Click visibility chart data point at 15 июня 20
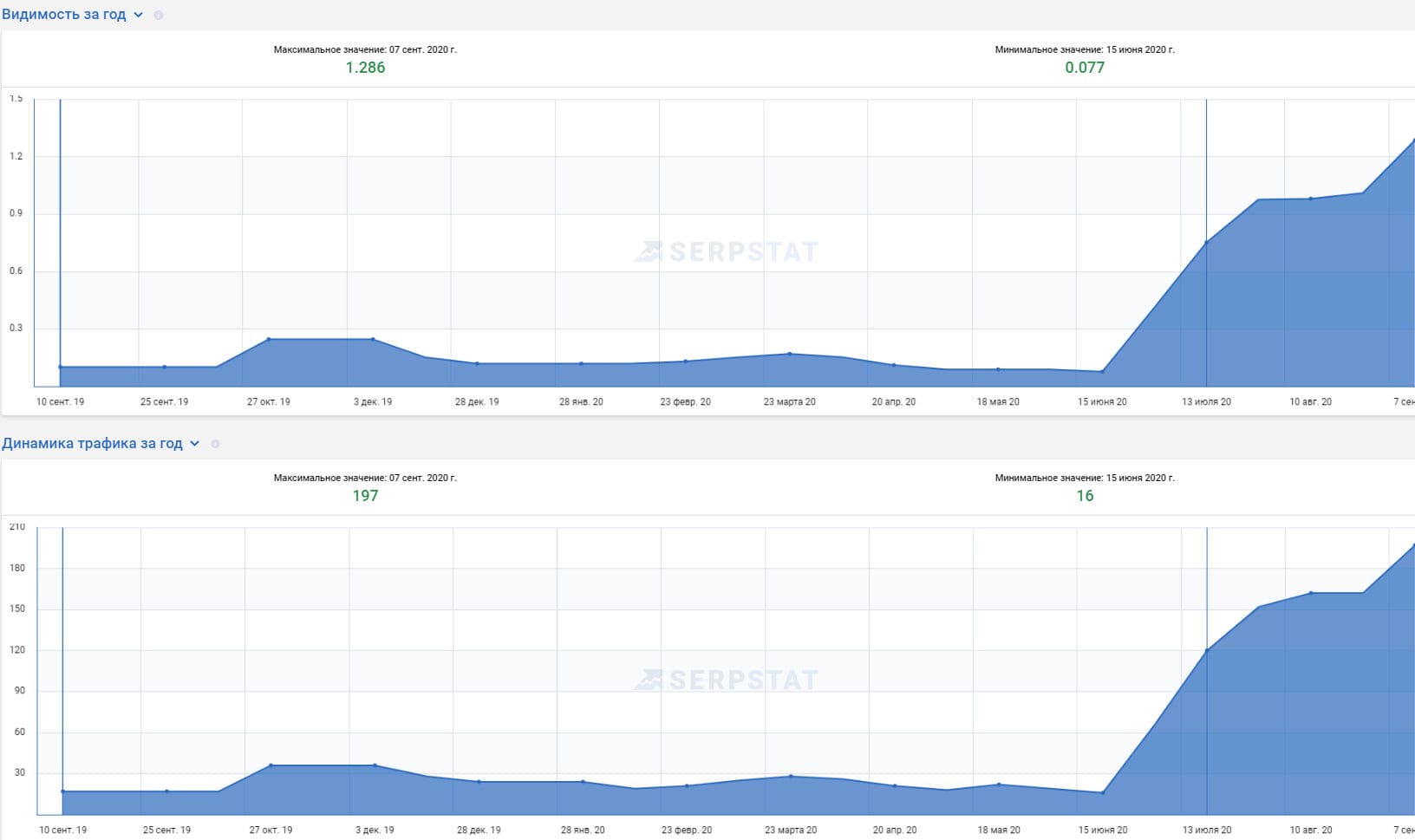1415x840 pixels. point(1102,372)
